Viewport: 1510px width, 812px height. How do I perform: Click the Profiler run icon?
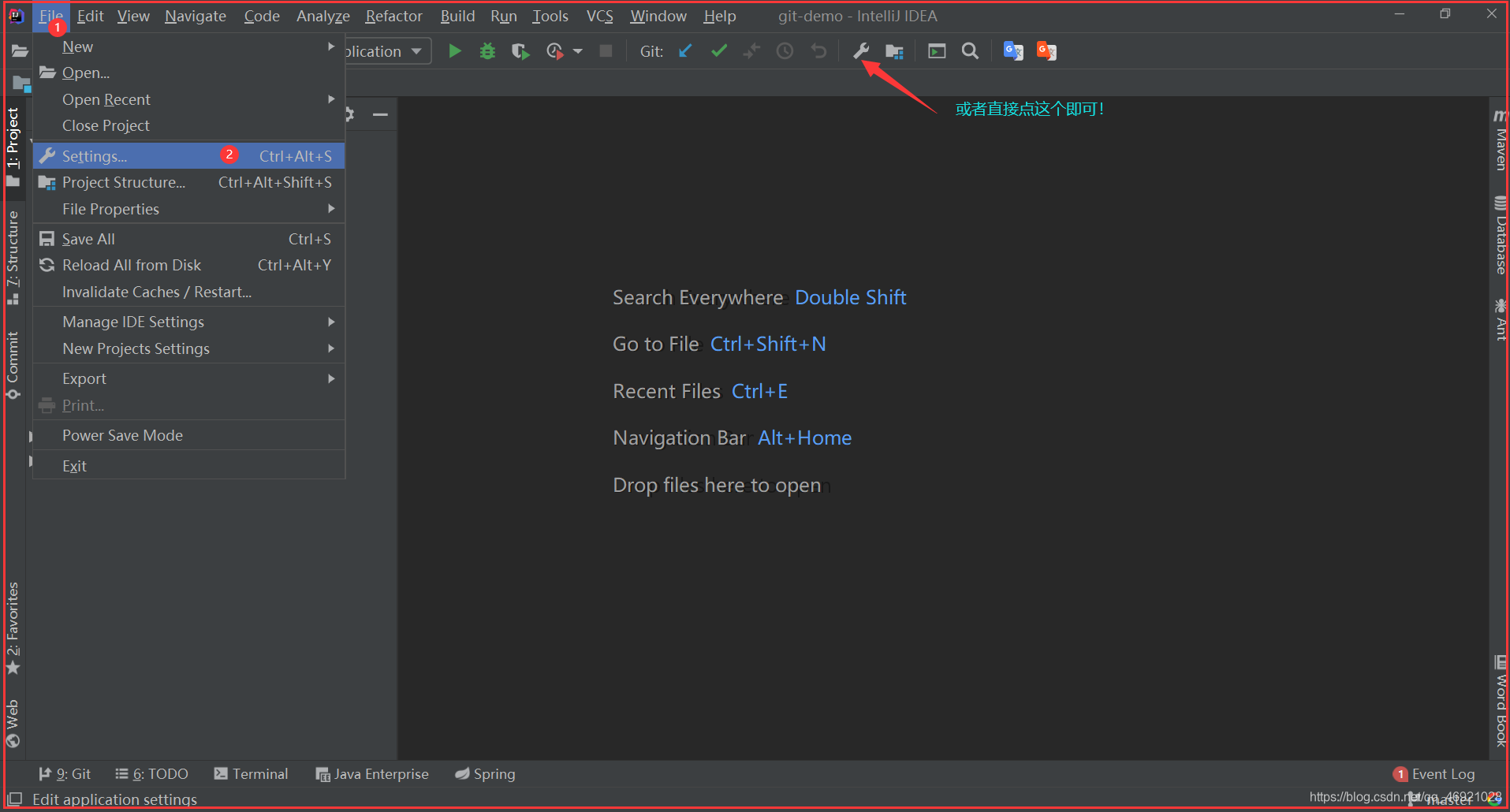point(555,51)
